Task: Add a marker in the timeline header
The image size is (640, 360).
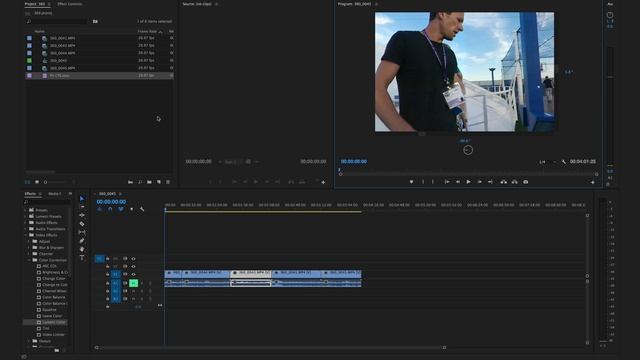Action: [x=131, y=209]
